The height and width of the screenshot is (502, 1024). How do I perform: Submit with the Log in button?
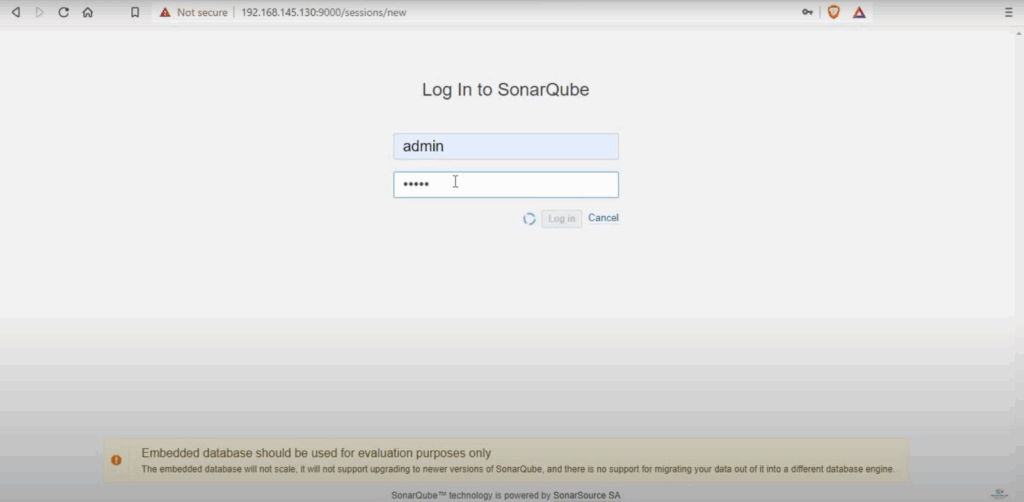[x=562, y=219]
